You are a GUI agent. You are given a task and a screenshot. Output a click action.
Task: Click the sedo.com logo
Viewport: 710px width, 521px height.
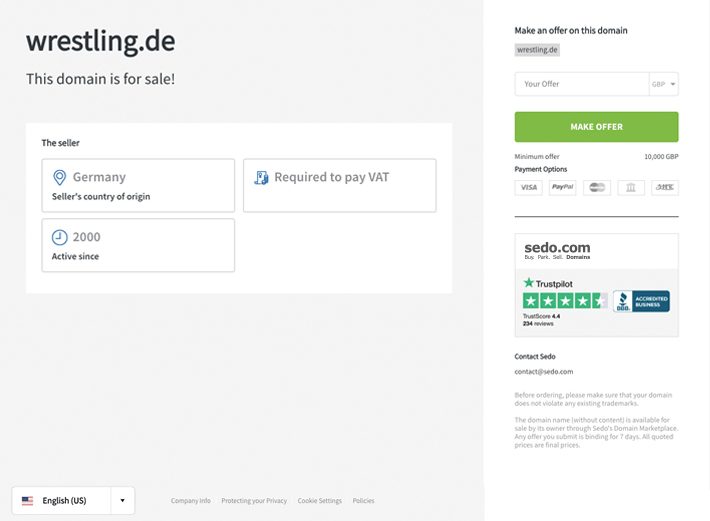pos(557,248)
